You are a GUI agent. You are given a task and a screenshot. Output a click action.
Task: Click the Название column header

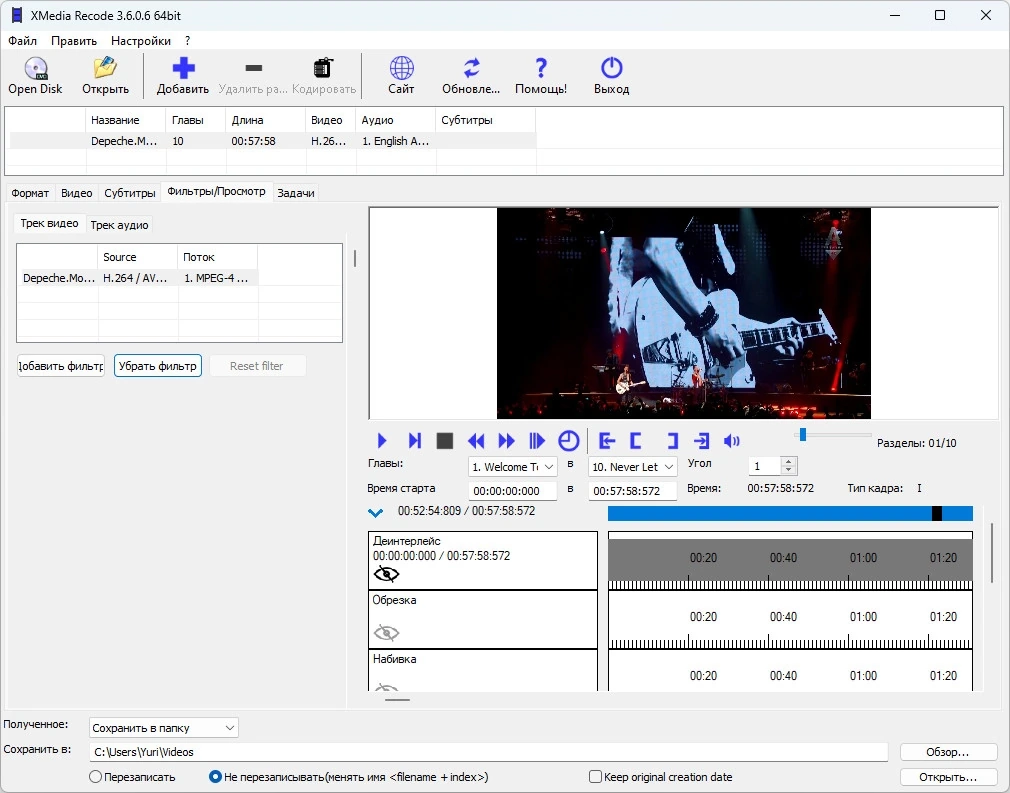click(x=126, y=120)
